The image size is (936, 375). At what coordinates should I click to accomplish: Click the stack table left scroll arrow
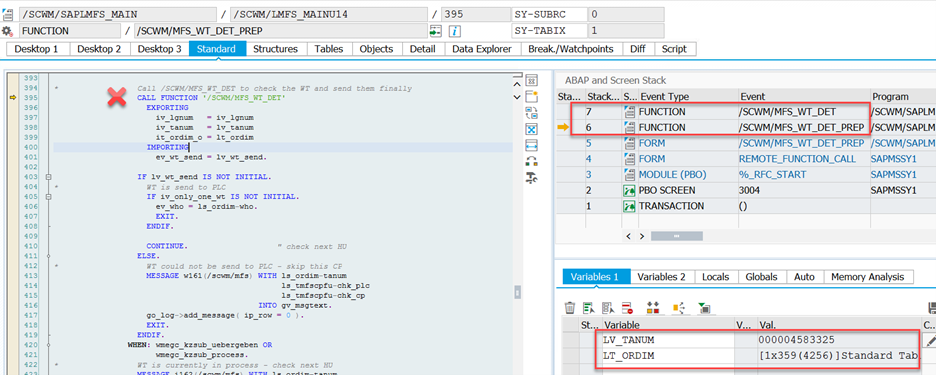629,236
